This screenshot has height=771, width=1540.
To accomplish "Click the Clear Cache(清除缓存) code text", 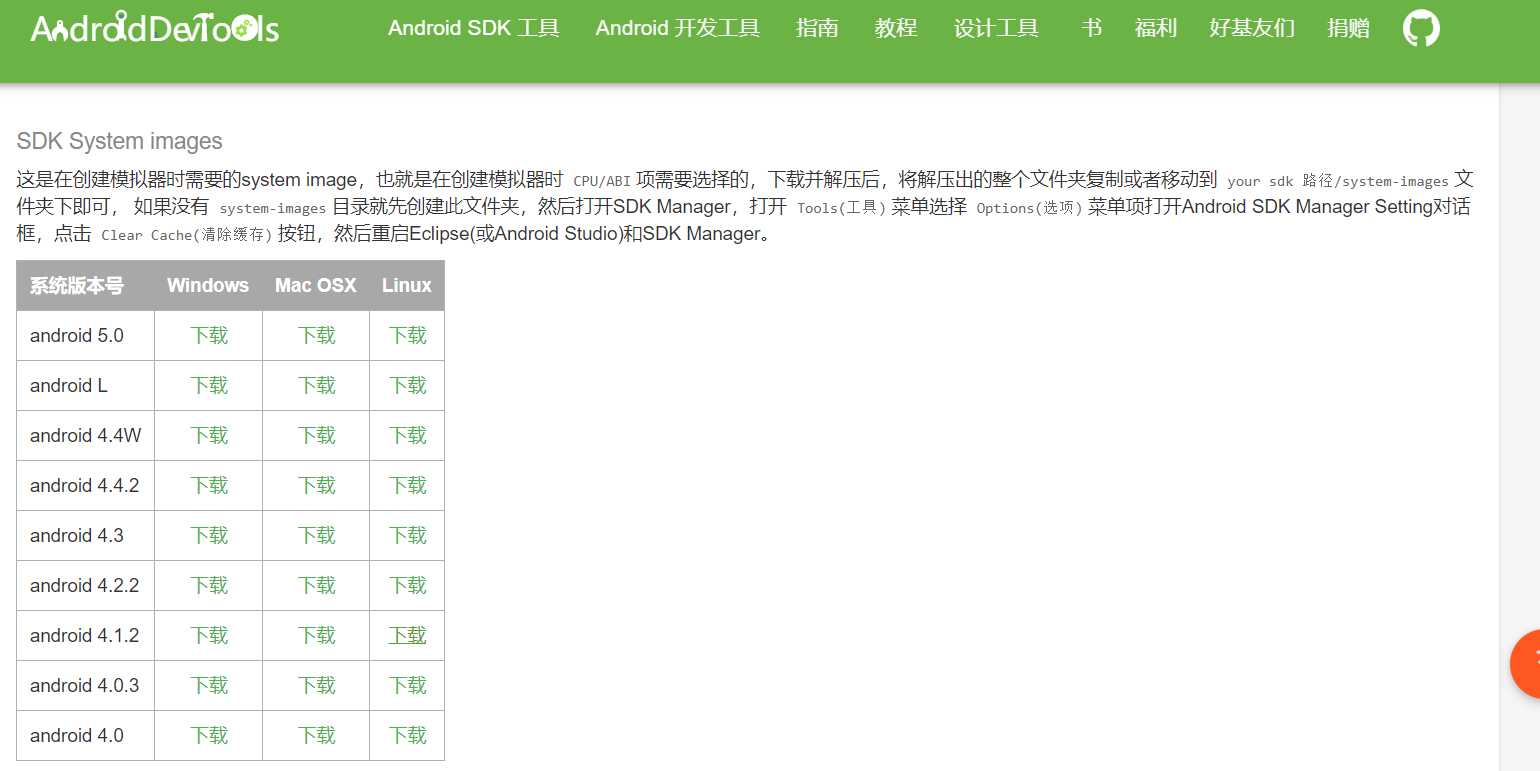I will click(187, 235).
